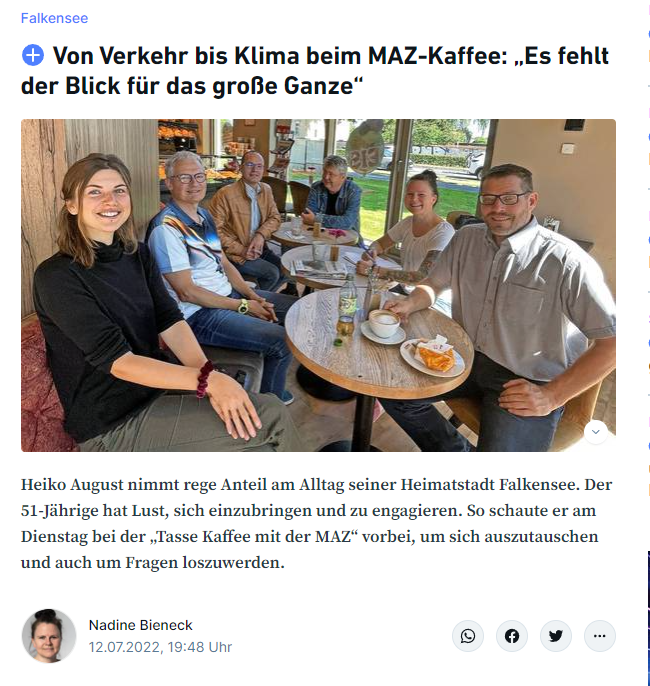This screenshot has width=650, height=686.
Task: Click the blue MAZ+ premium plus icon
Action: 33,56
